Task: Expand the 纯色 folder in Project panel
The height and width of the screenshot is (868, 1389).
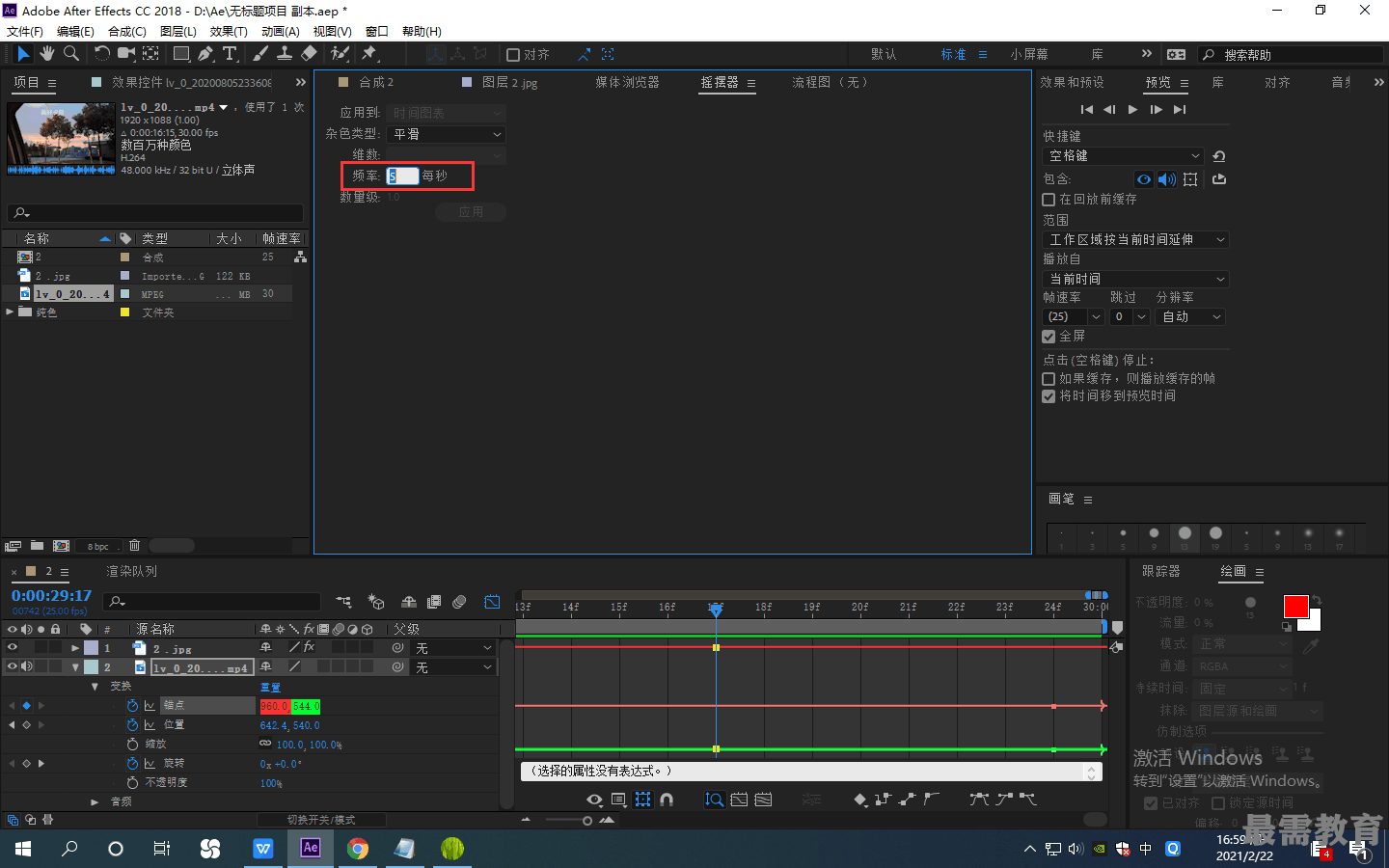Action: pyautogui.click(x=10, y=312)
